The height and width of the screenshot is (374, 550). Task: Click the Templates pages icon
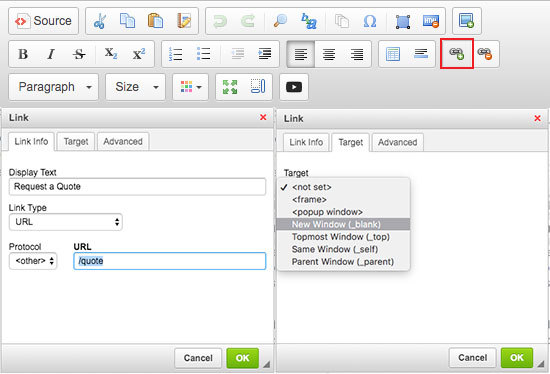[341, 21]
